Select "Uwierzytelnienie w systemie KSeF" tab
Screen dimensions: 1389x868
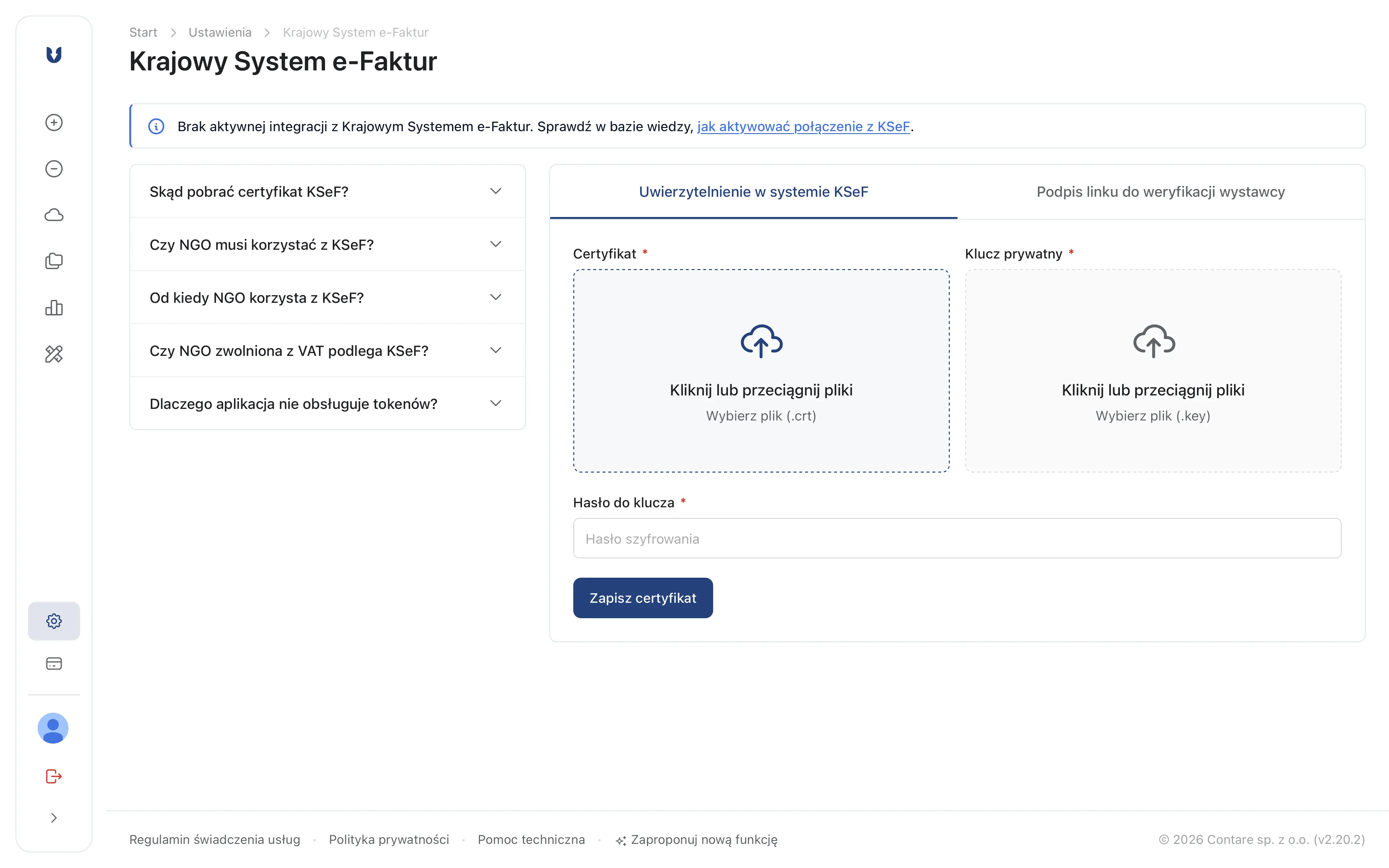(x=753, y=192)
